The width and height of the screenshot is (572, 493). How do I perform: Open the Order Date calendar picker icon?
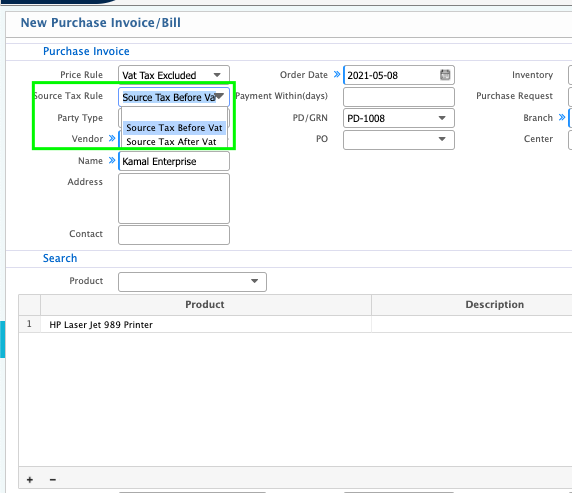click(445, 75)
